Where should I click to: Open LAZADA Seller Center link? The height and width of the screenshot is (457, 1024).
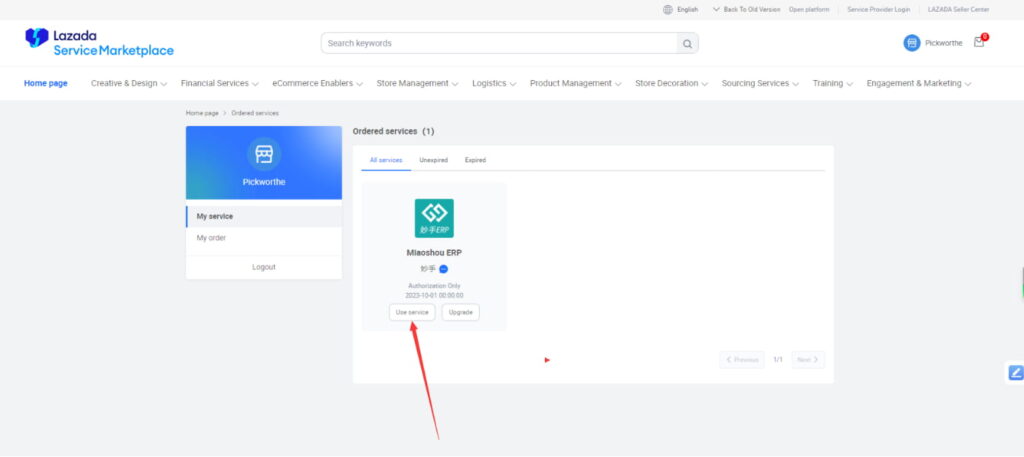tap(958, 10)
